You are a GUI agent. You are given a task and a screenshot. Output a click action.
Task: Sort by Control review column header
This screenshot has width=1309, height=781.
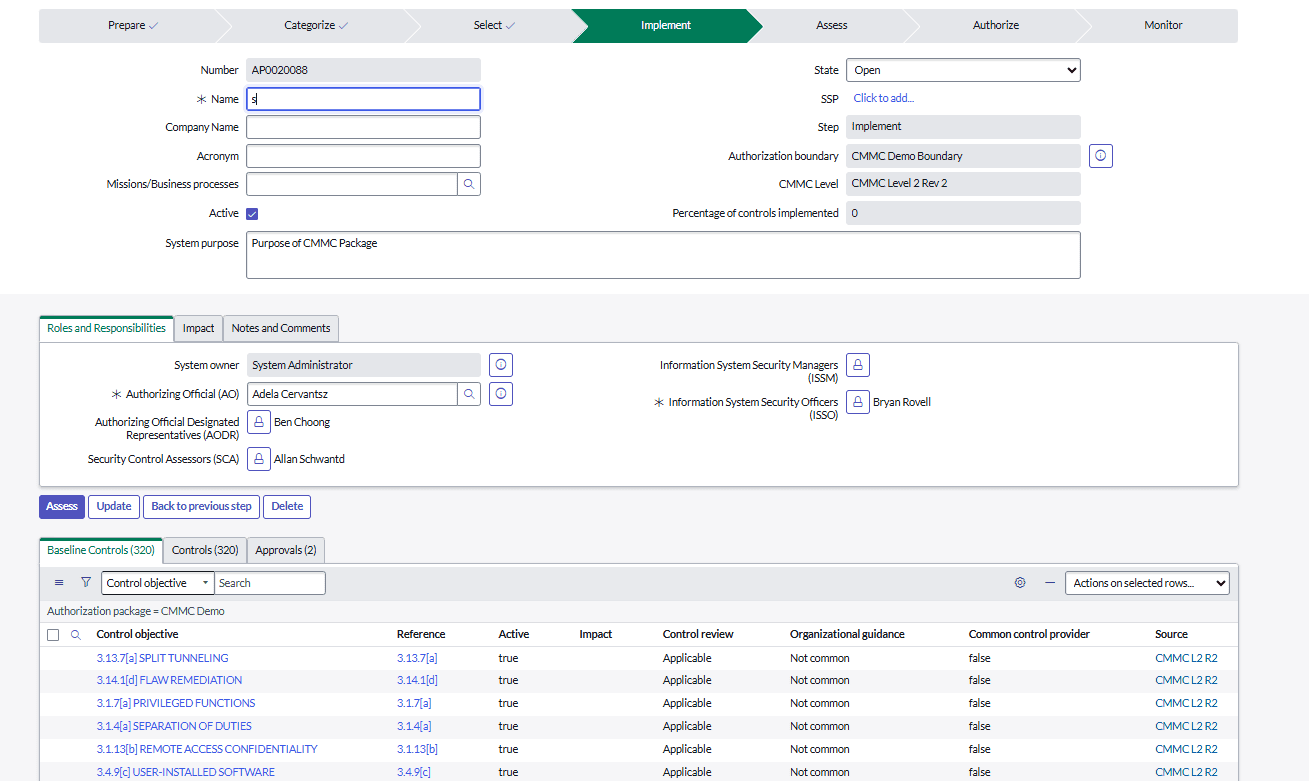(698, 634)
